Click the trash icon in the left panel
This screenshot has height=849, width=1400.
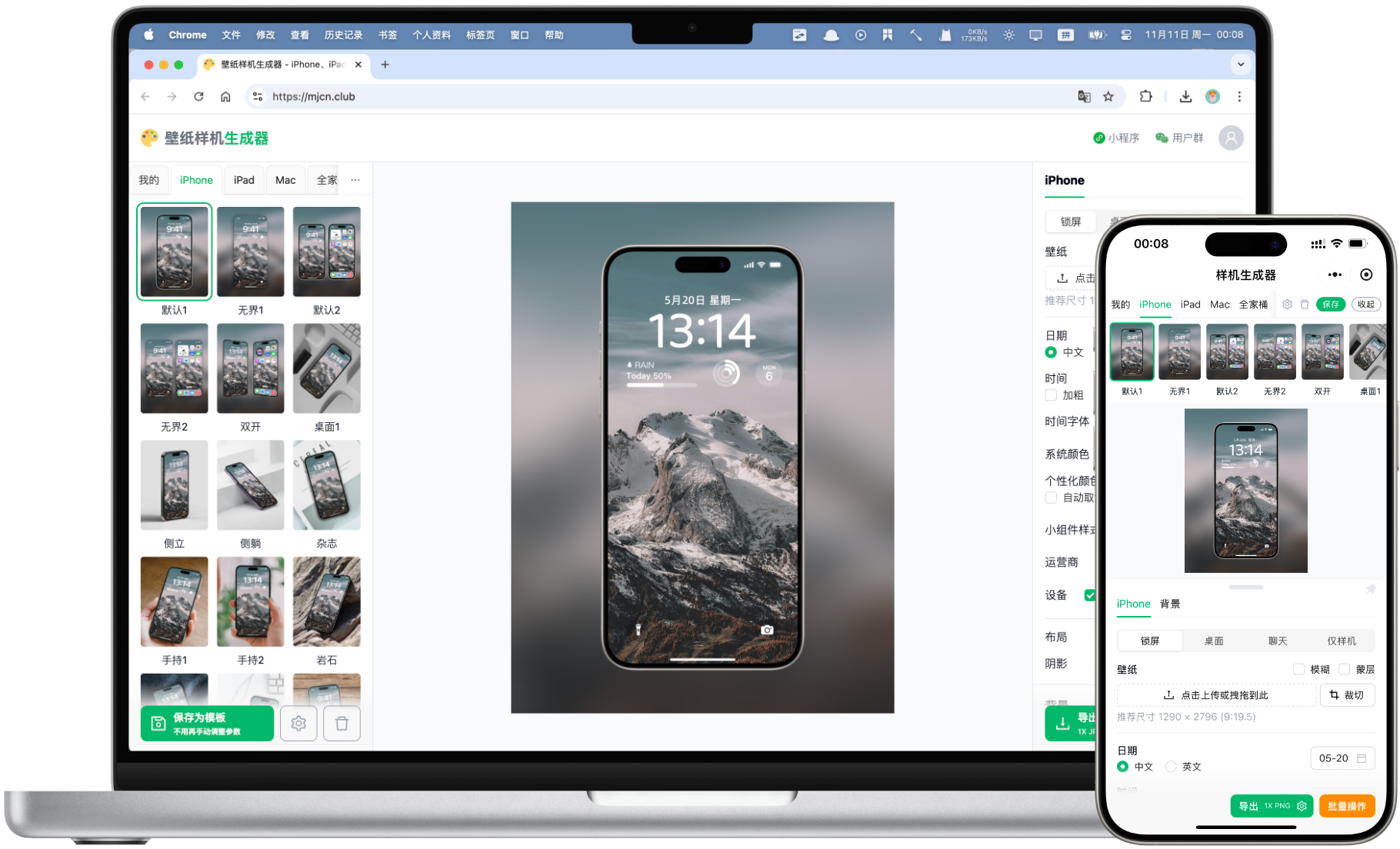(x=342, y=724)
